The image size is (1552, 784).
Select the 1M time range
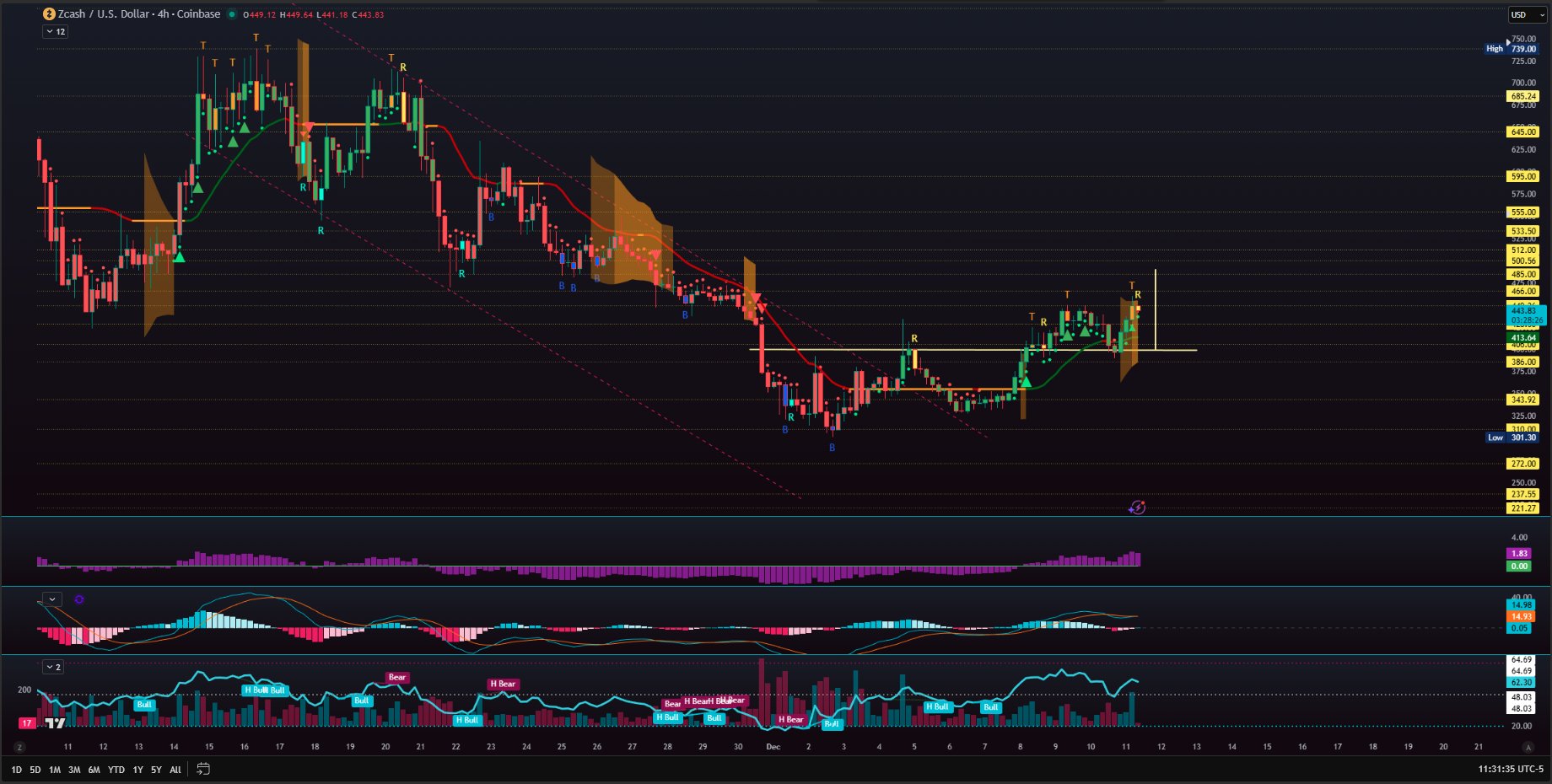tap(55, 770)
